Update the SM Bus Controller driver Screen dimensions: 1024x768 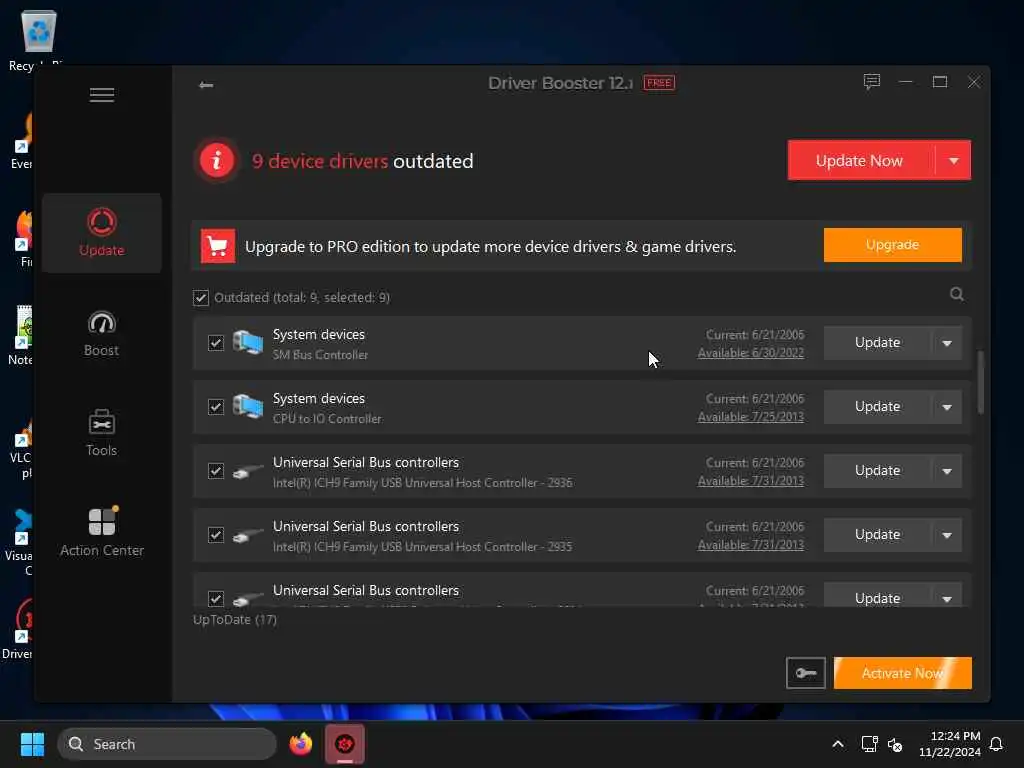[x=877, y=343]
